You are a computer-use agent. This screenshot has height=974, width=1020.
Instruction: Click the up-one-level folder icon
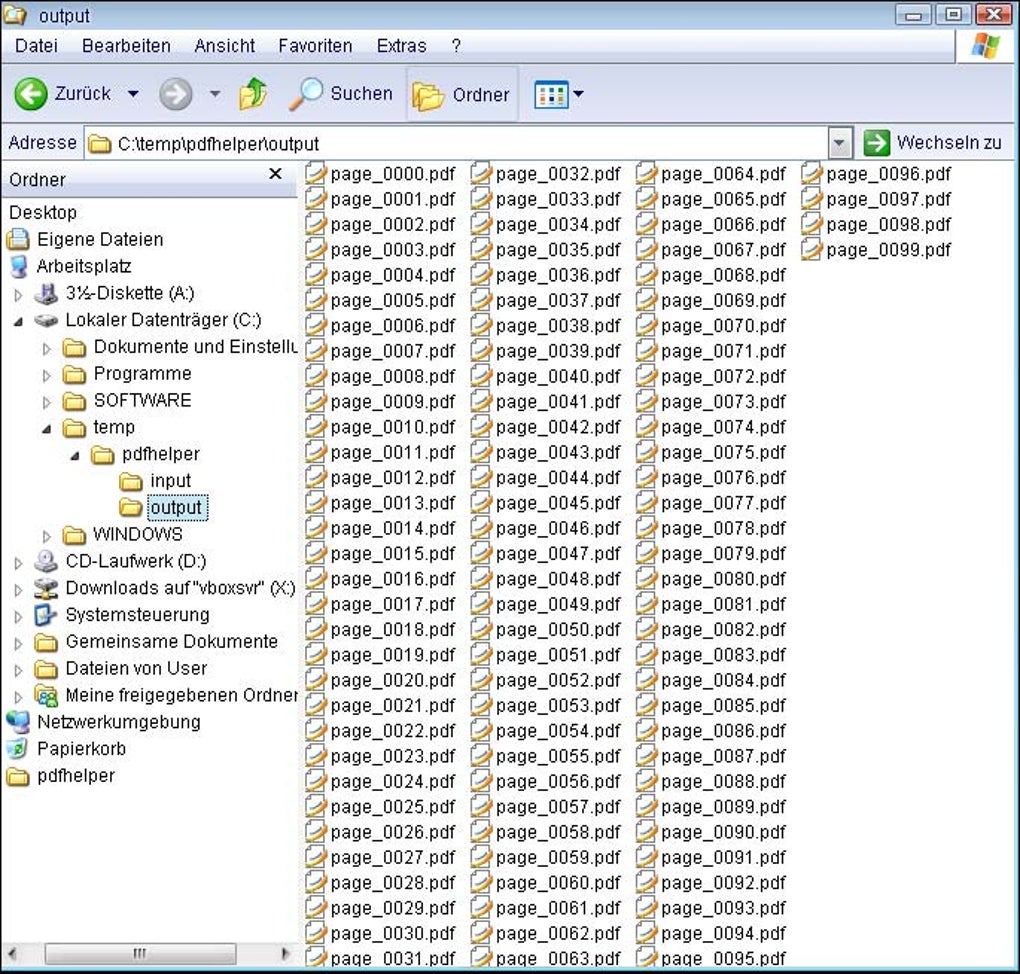click(x=252, y=93)
